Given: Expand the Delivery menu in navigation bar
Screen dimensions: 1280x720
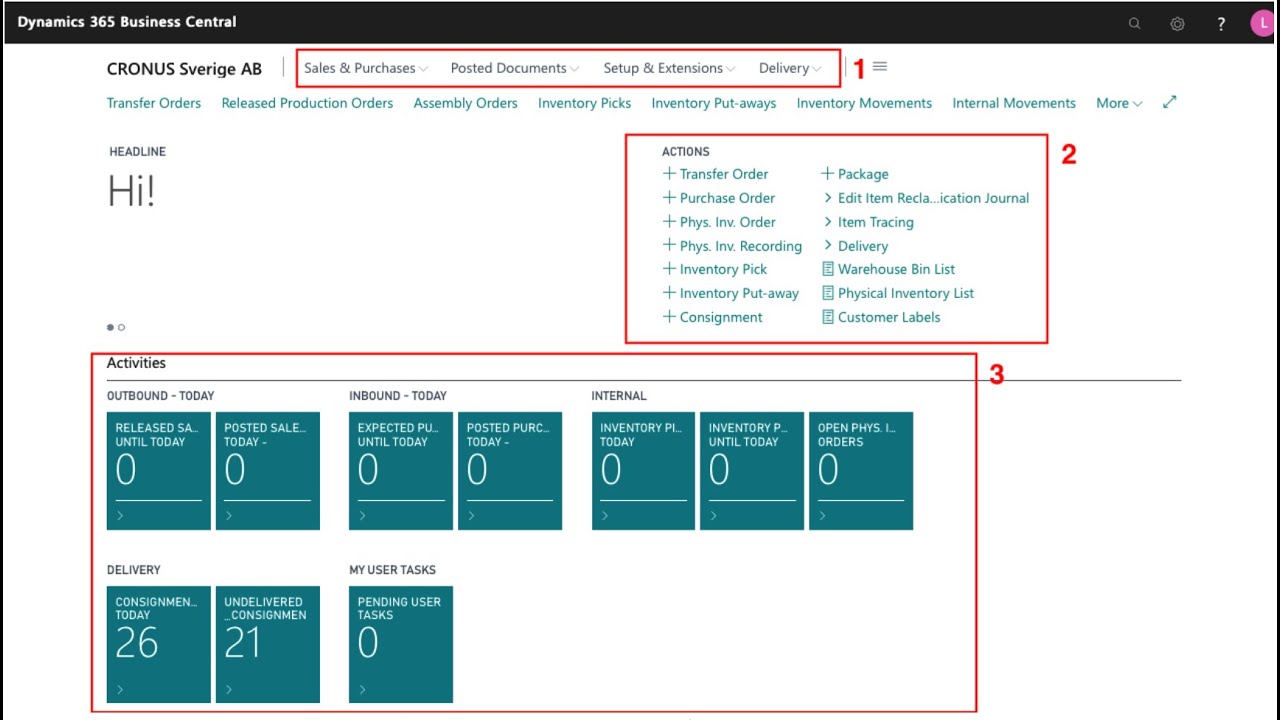Looking at the screenshot, I should pyautogui.click(x=790, y=68).
